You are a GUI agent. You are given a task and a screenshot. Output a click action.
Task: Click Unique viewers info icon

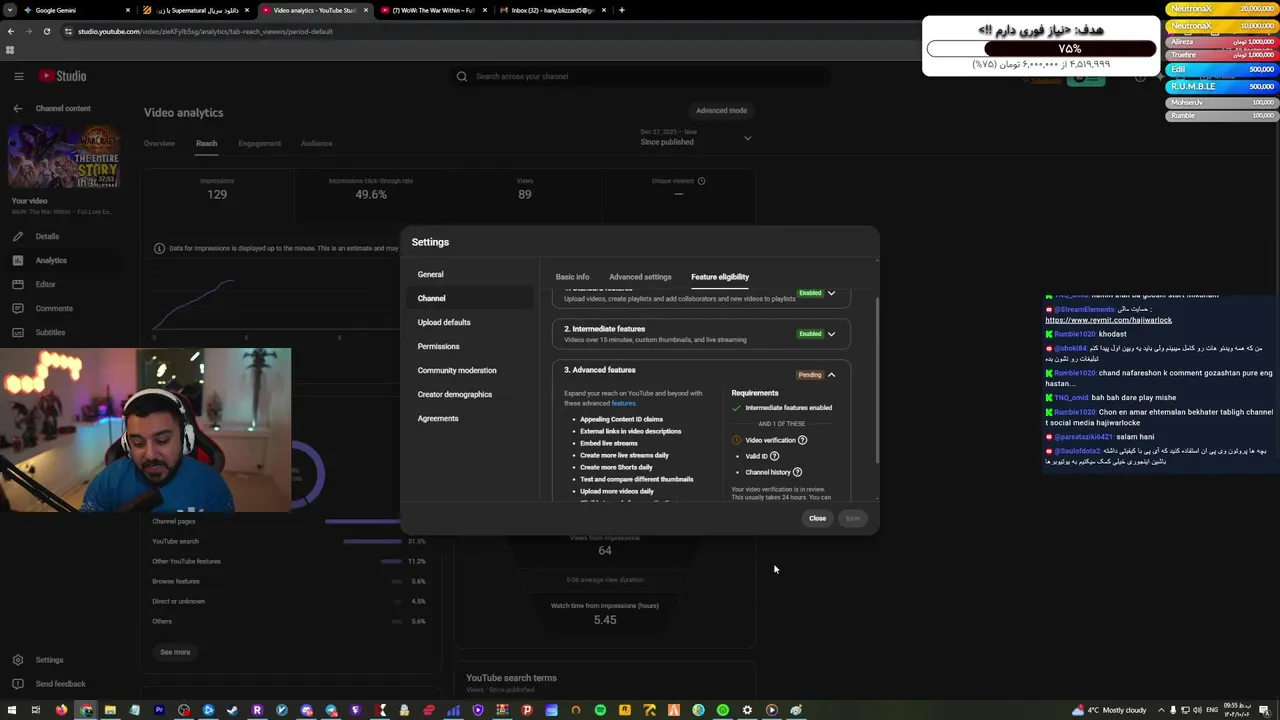click(x=701, y=181)
